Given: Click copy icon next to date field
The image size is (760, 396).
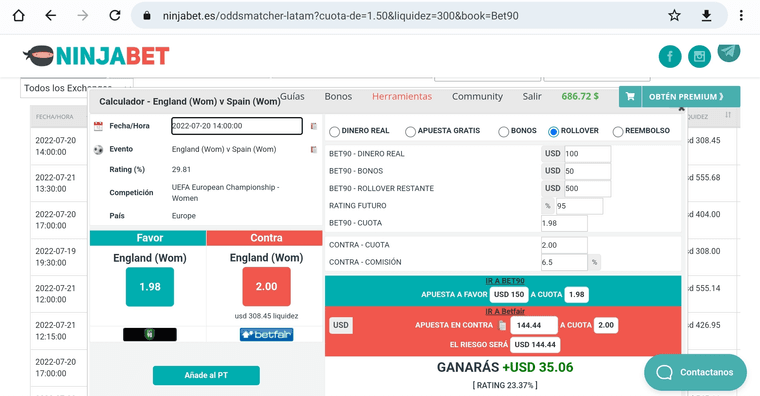Looking at the screenshot, I should pyautogui.click(x=314, y=126).
